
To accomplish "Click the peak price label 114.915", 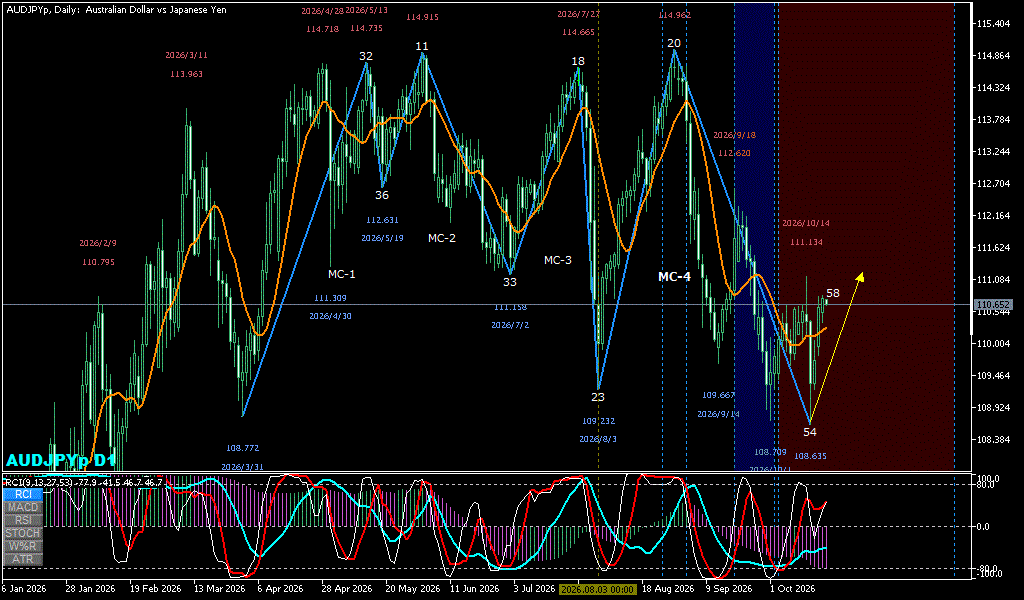I will [x=422, y=18].
